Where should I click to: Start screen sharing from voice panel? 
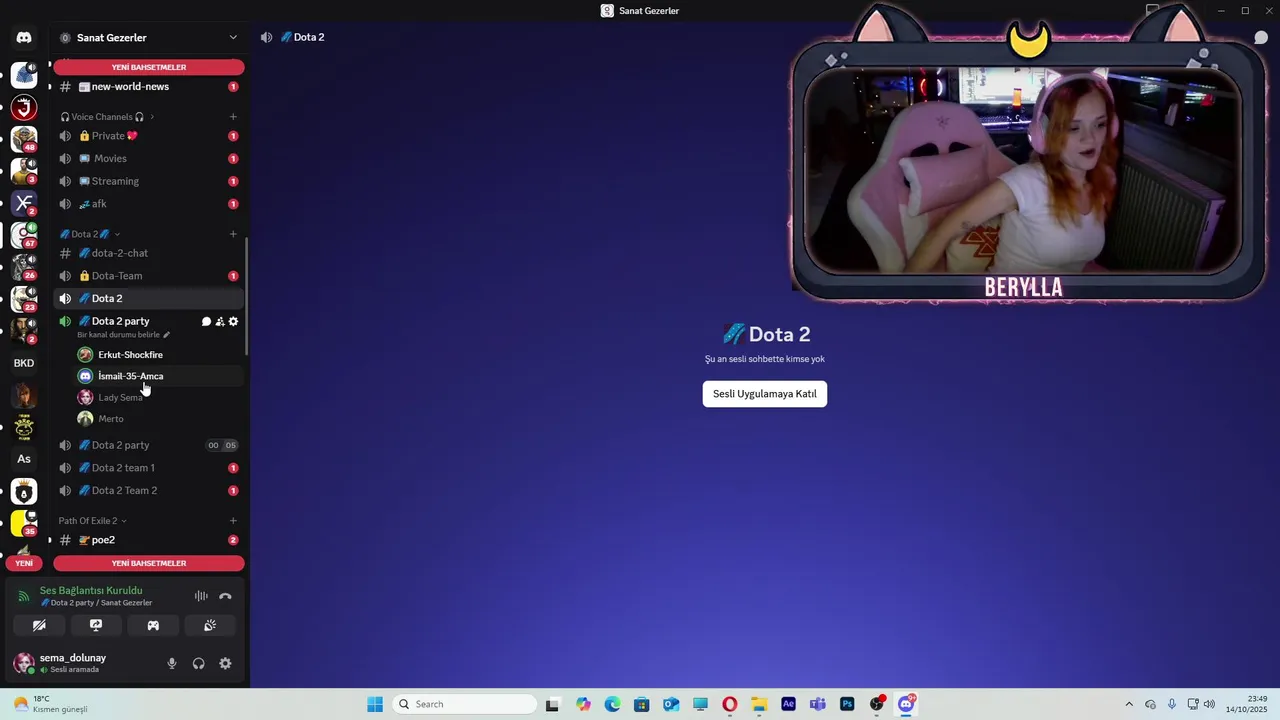pyautogui.click(x=96, y=625)
